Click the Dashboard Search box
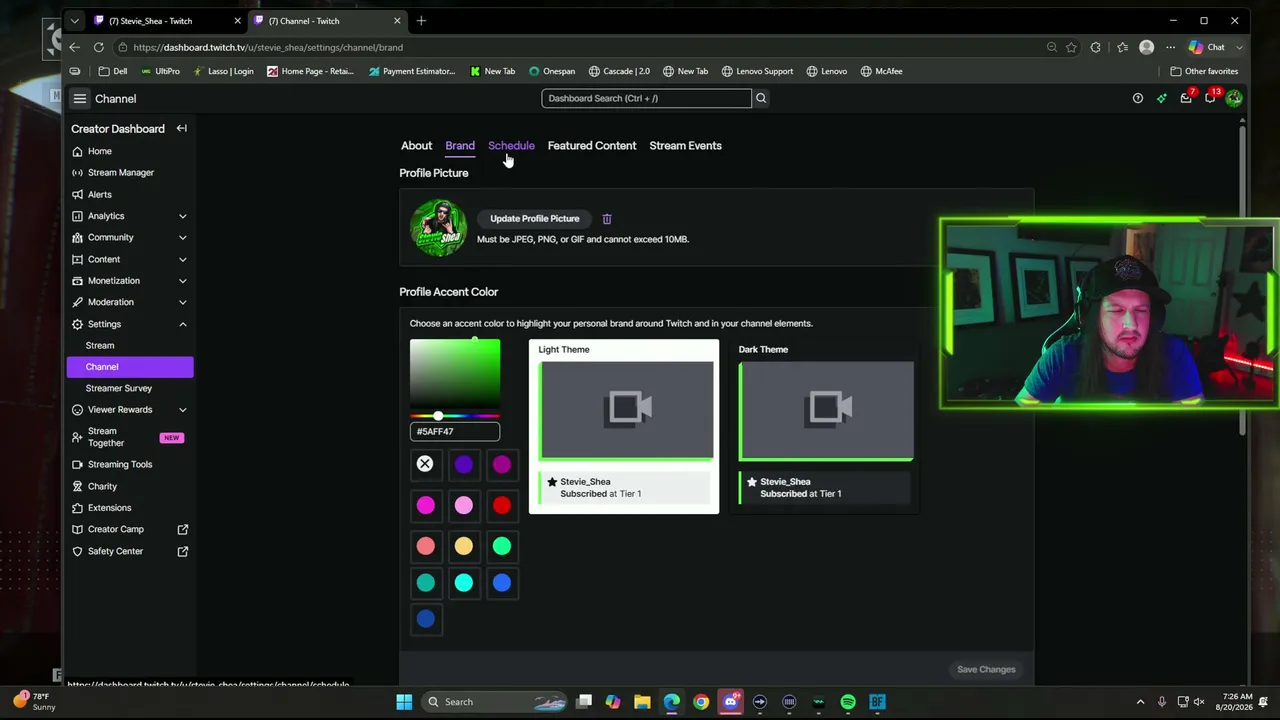The width and height of the screenshot is (1280, 720). 646,98
